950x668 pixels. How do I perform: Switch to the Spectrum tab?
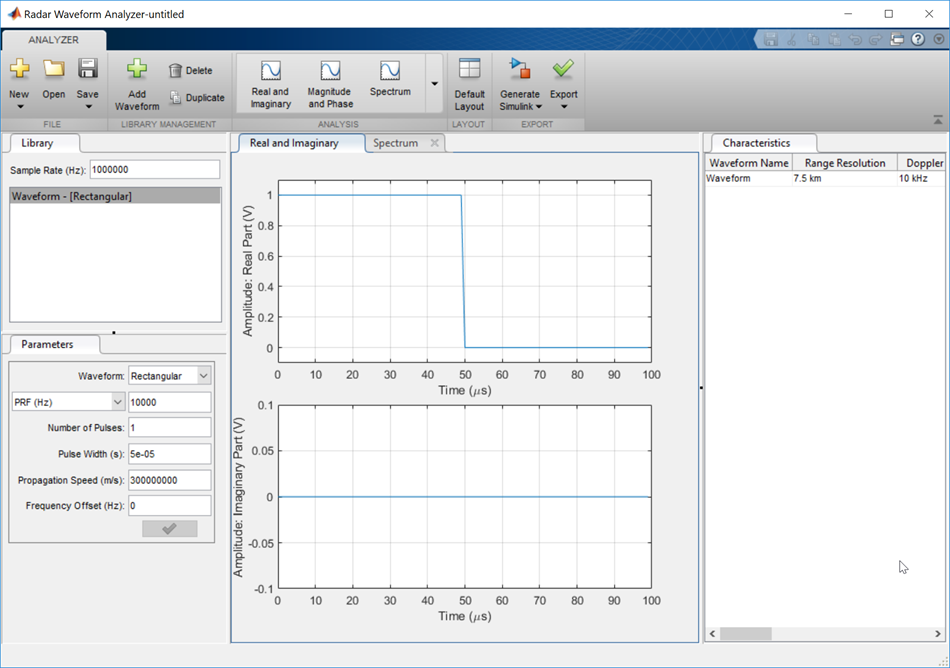click(x=395, y=143)
